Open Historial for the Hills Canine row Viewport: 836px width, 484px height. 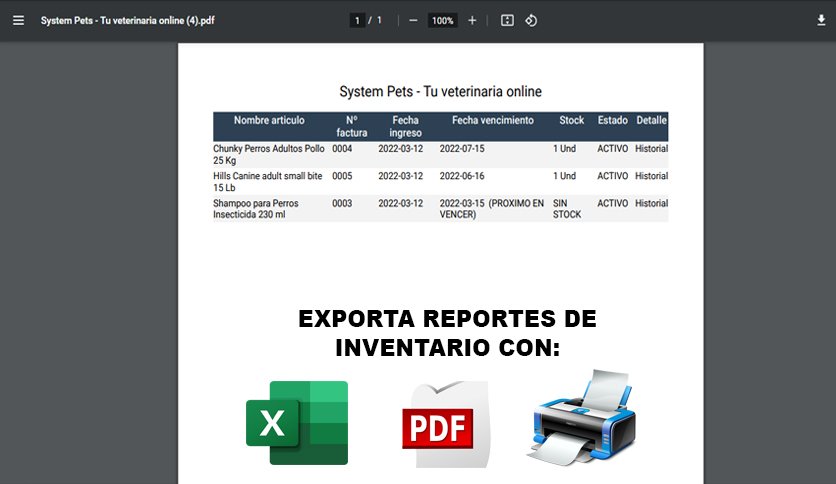tap(652, 176)
